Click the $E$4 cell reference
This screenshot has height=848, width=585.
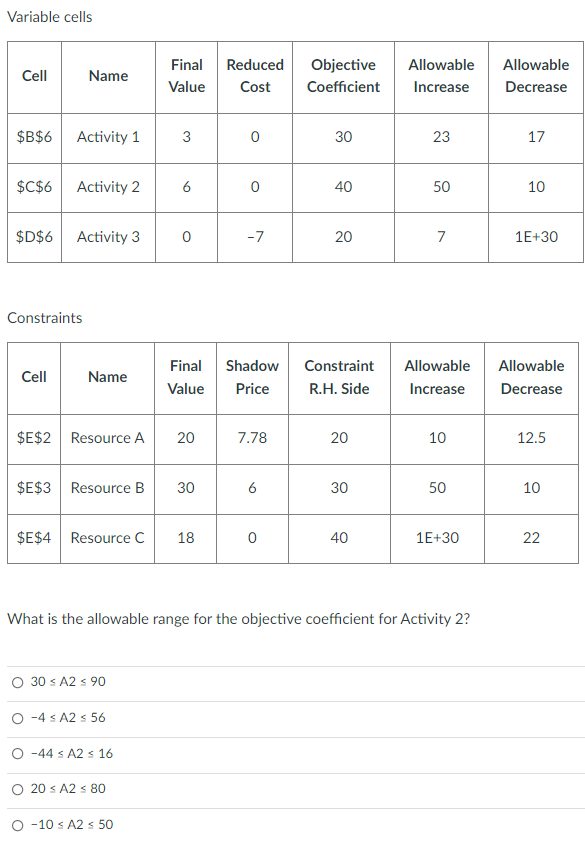pos(33,538)
